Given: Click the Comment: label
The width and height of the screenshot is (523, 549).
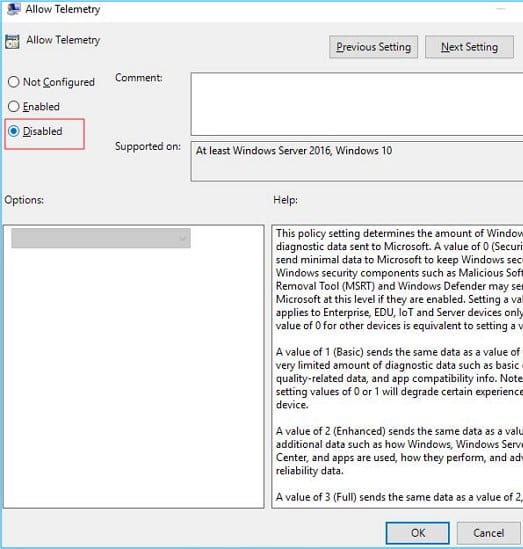Looking at the screenshot, I should (139, 78).
